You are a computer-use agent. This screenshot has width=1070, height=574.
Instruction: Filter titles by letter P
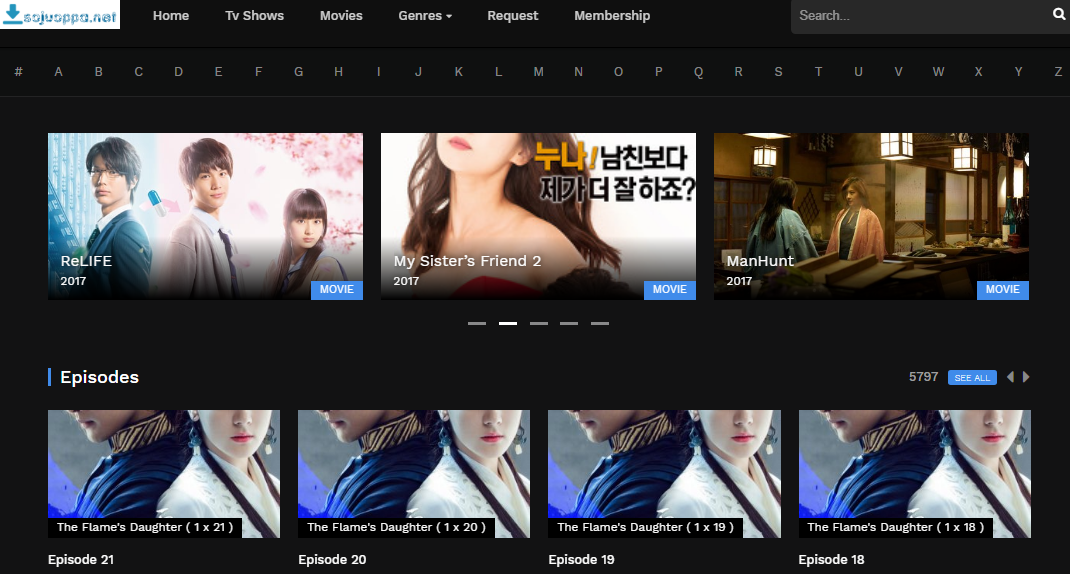pyautogui.click(x=659, y=72)
